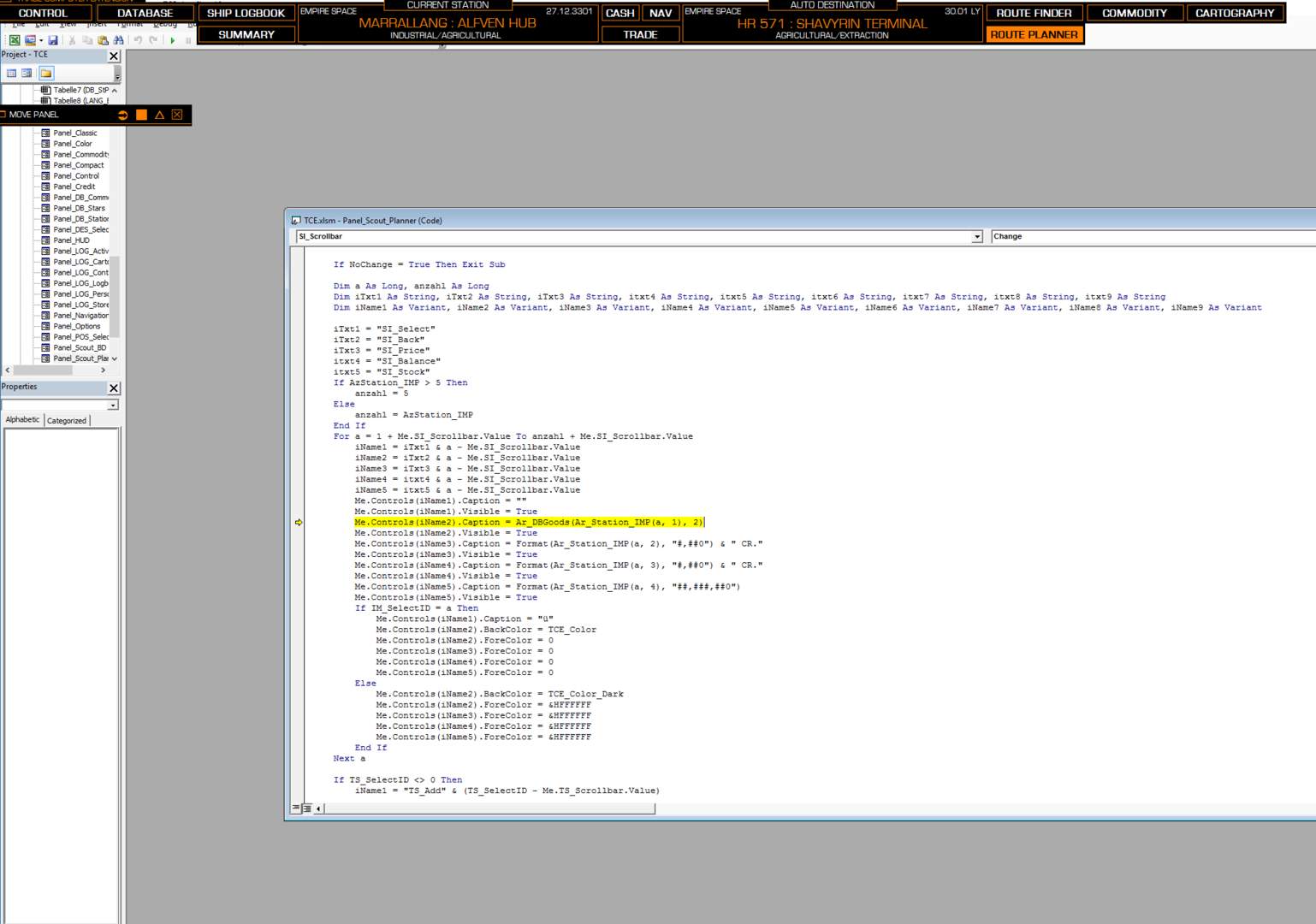The image size is (1316, 924).
Task: Open the CARTOGRAPHY panel
Action: point(1235,13)
